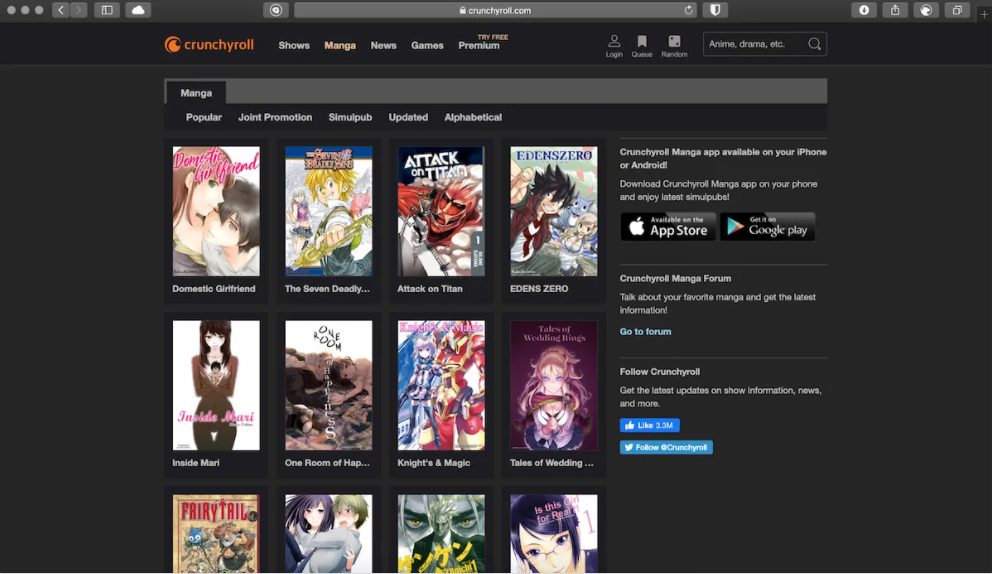Click the Get it on Google Play badge
This screenshot has width=992, height=574.
767,226
